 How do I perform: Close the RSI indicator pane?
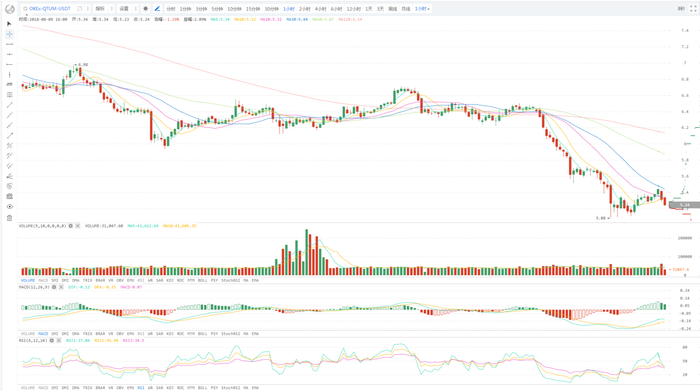tap(58, 340)
